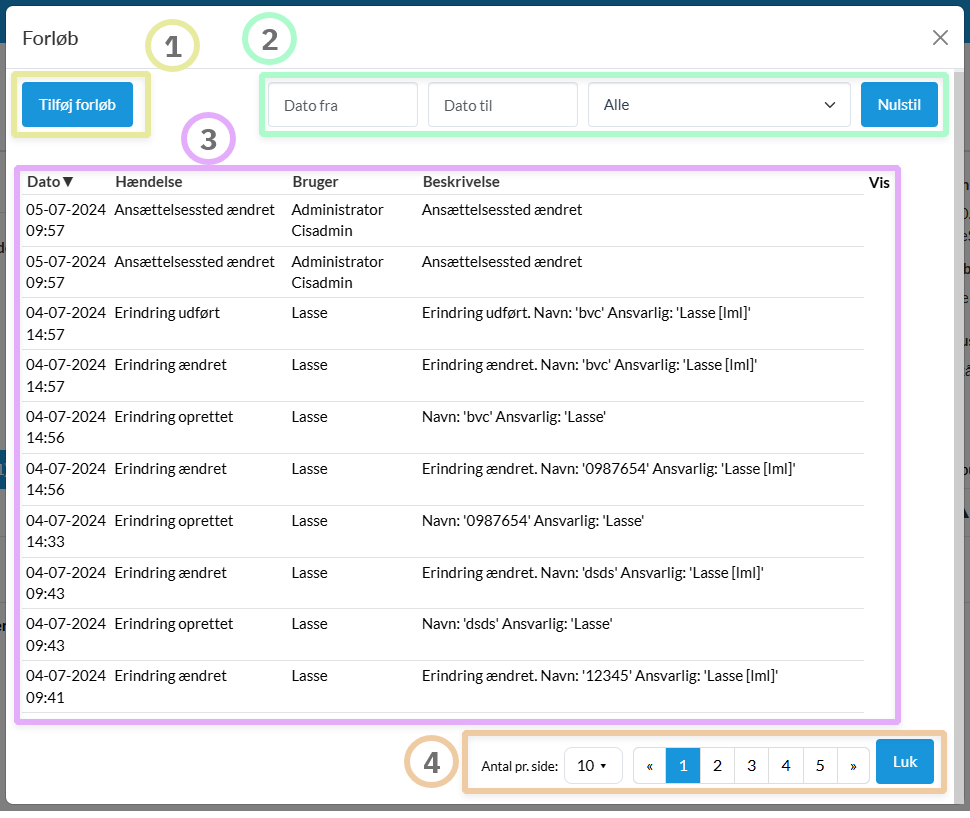The height and width of the screenshot is (818, 970).
Task: Go to previous page using « arrow
Action: (650, 766)
